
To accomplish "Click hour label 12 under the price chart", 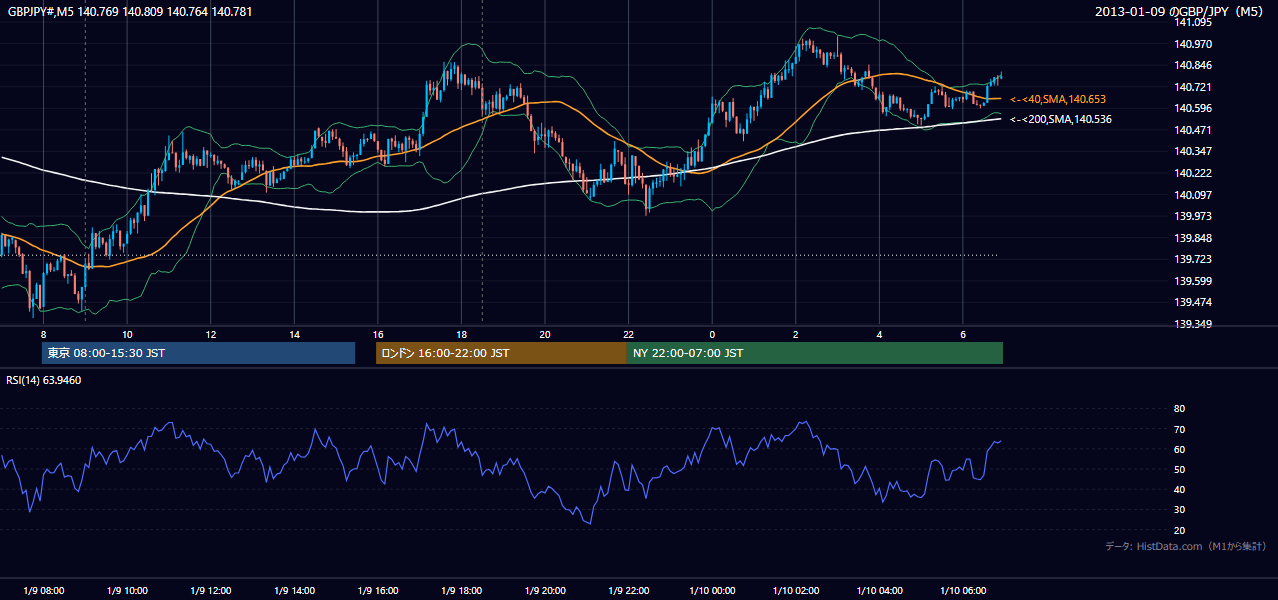I will click(x=211, y=334).
